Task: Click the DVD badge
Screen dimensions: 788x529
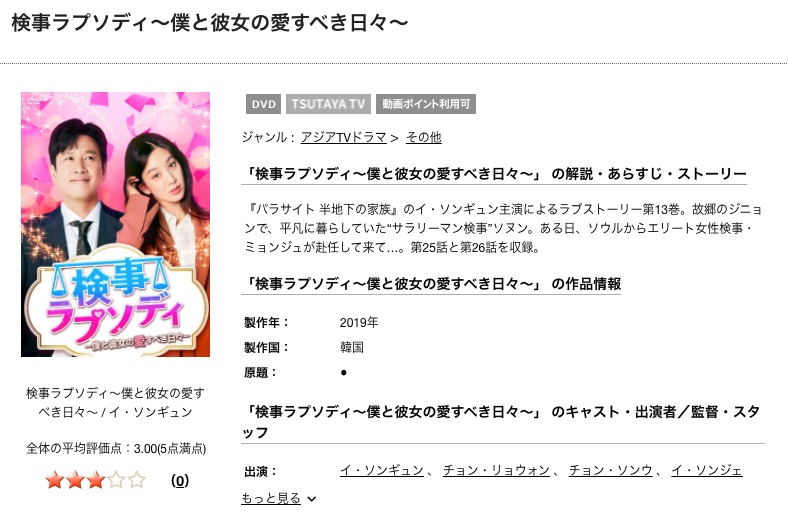Action: [x=263, y=104]
